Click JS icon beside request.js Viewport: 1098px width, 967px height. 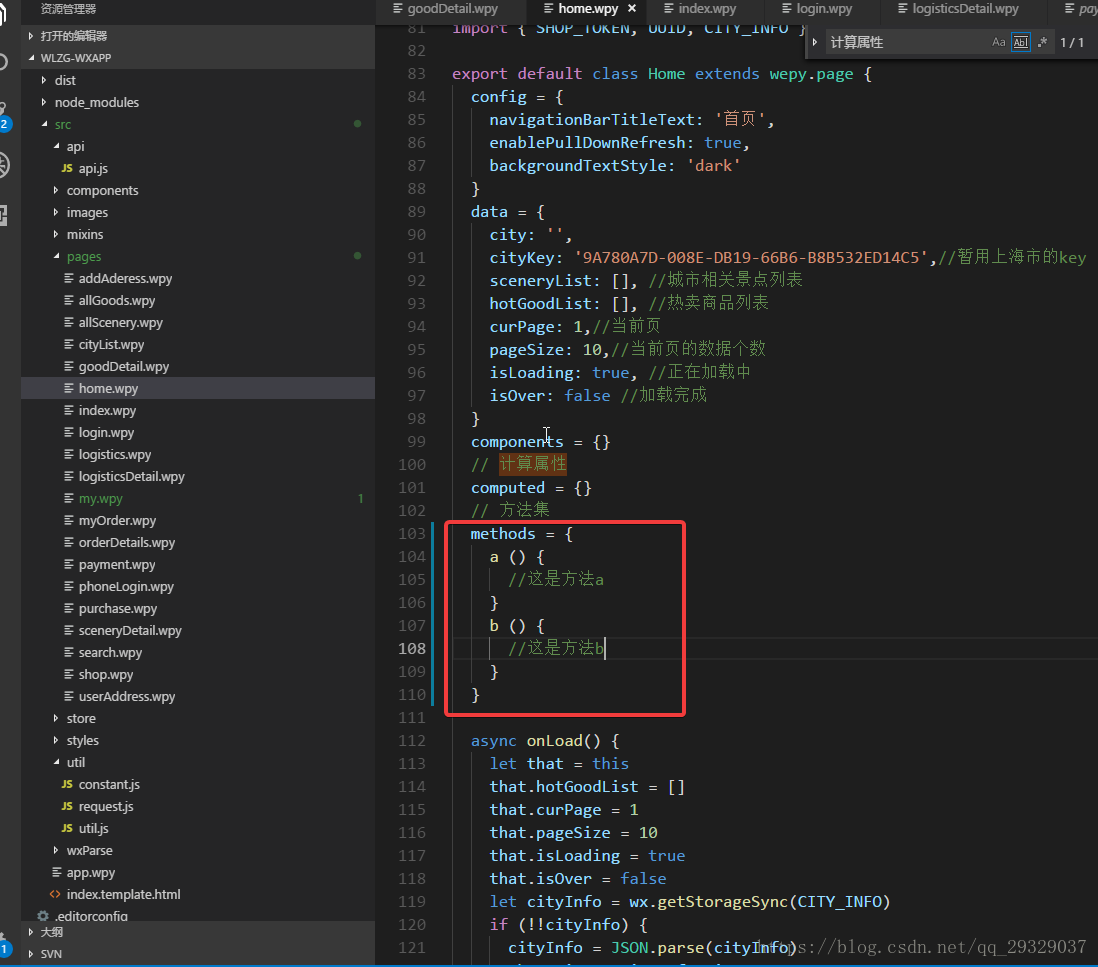pos(67,806)
